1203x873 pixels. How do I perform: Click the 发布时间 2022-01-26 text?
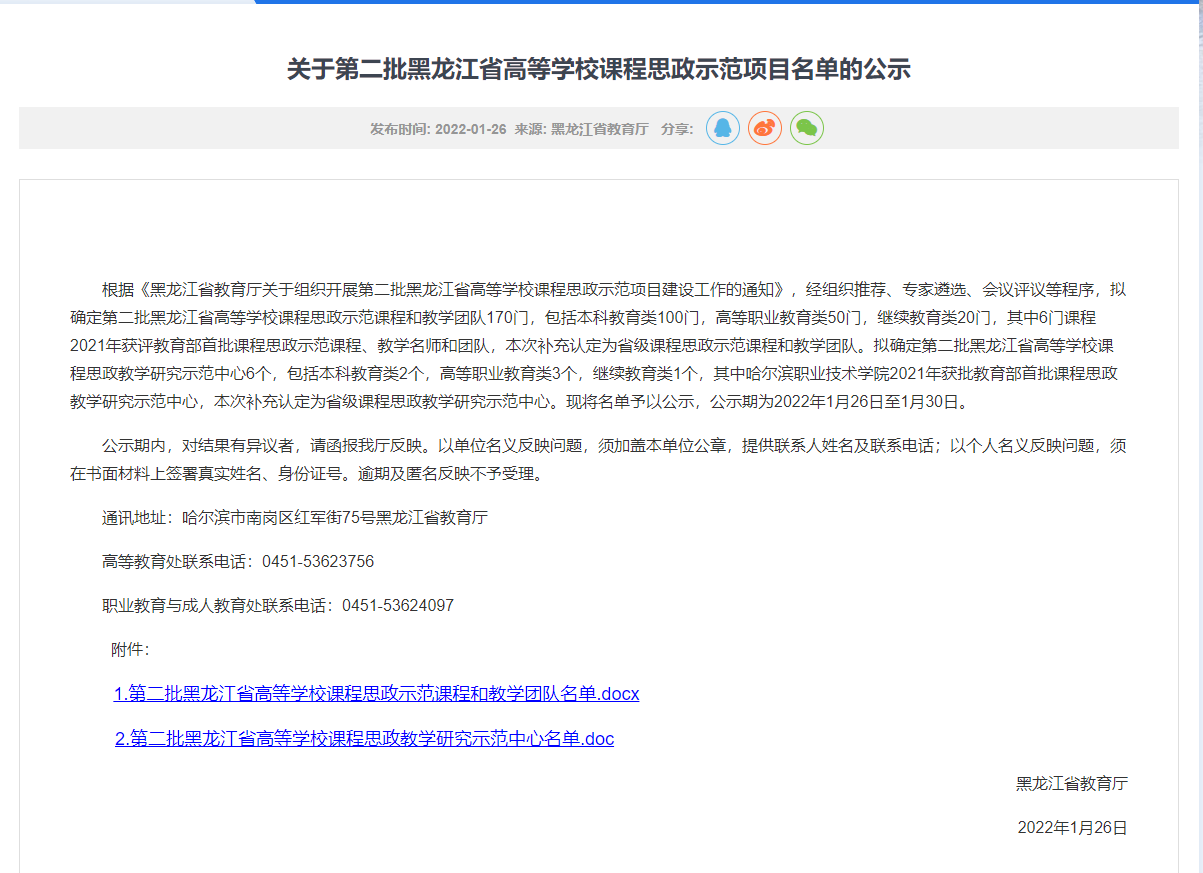tap(438, 129)
